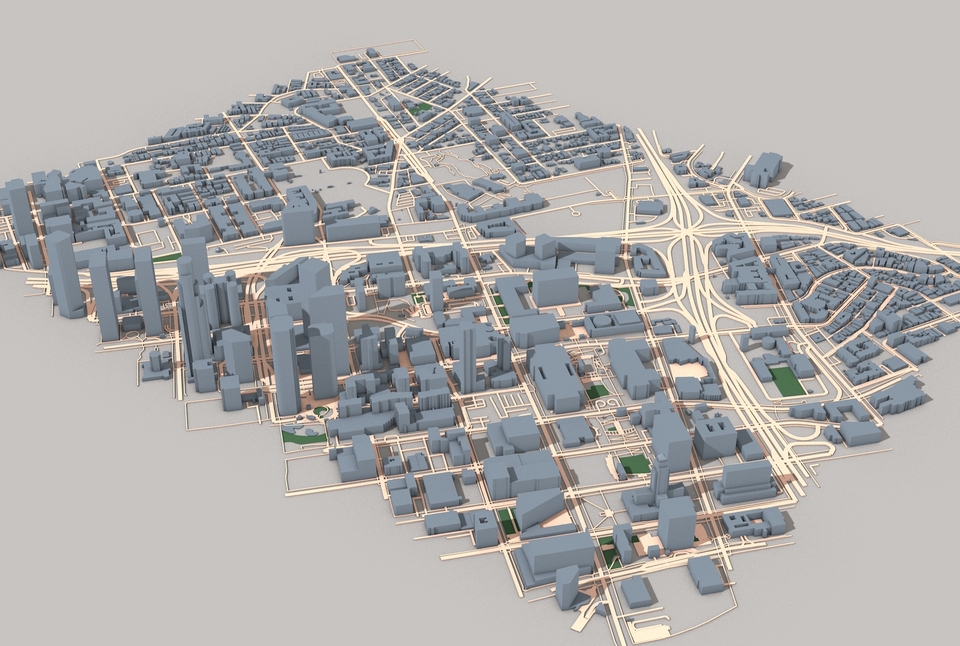Select the circular roundabout near bottom center

607,513
